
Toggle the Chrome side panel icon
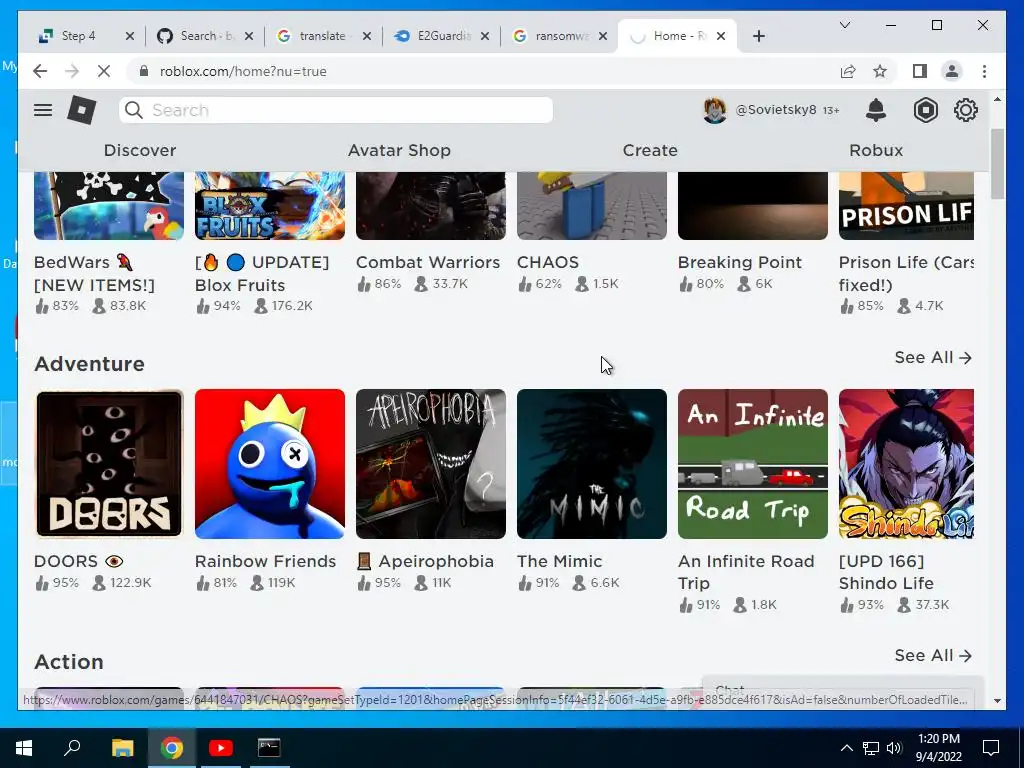tap(920, 71)
